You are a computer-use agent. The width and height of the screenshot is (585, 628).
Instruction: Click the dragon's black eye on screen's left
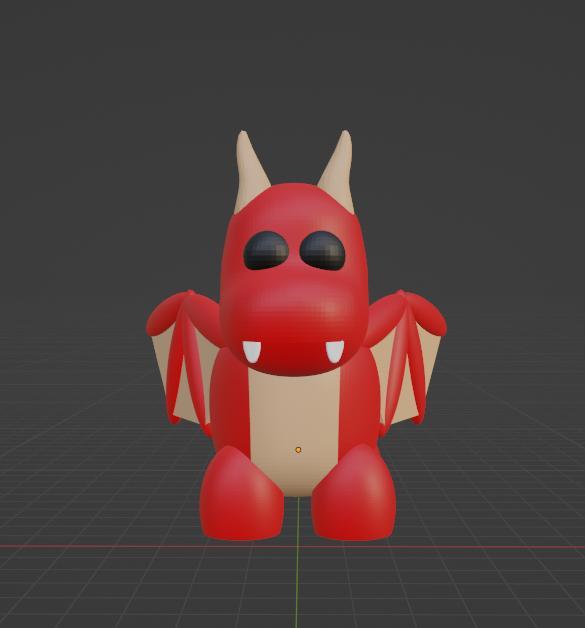(266, 251)
